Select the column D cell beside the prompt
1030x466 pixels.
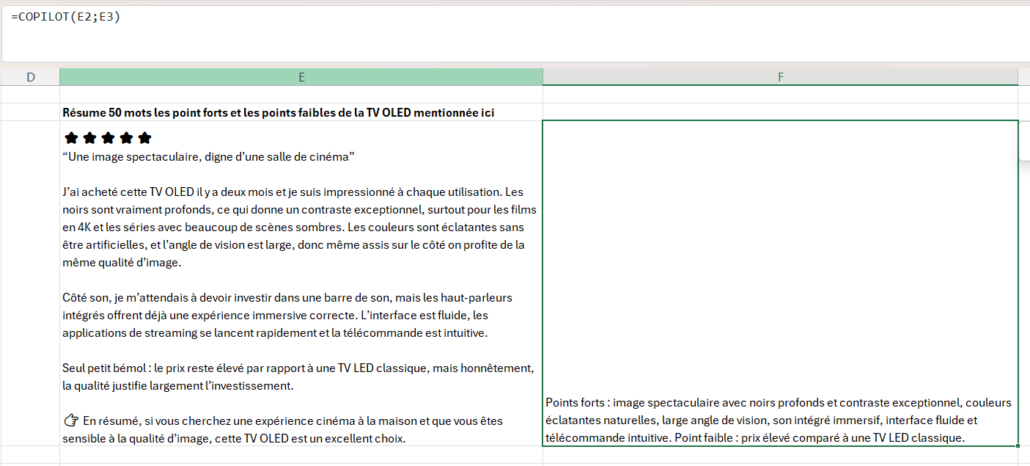point(30,112)
